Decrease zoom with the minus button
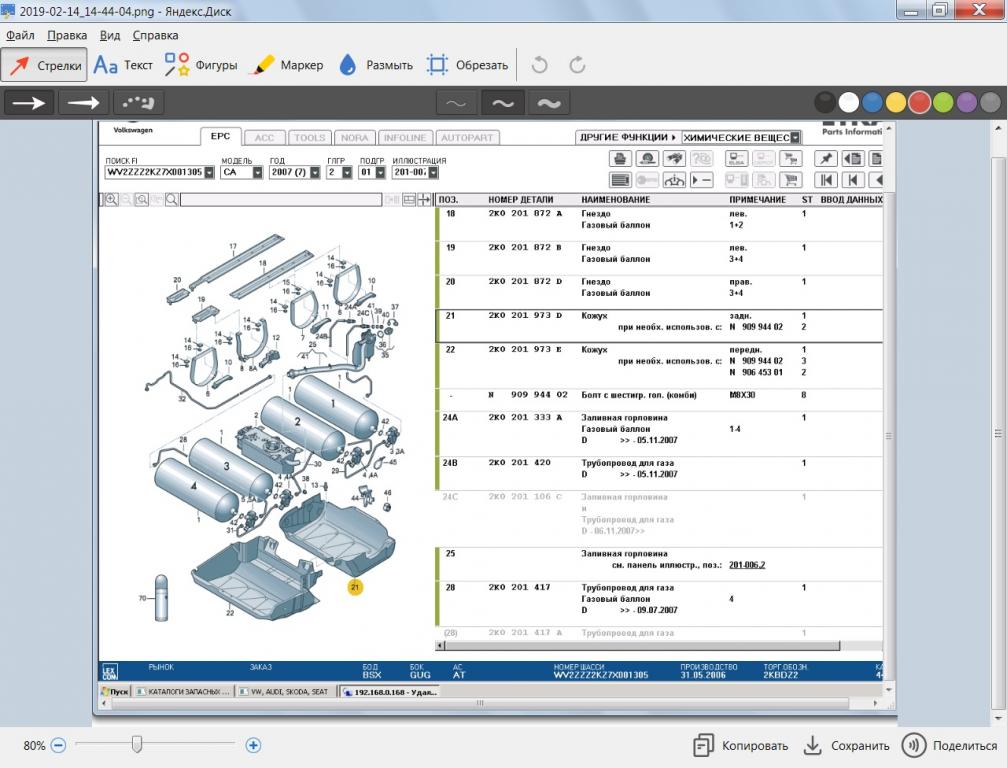This screenshot has height=768, width=1007. tap(58, 746)
